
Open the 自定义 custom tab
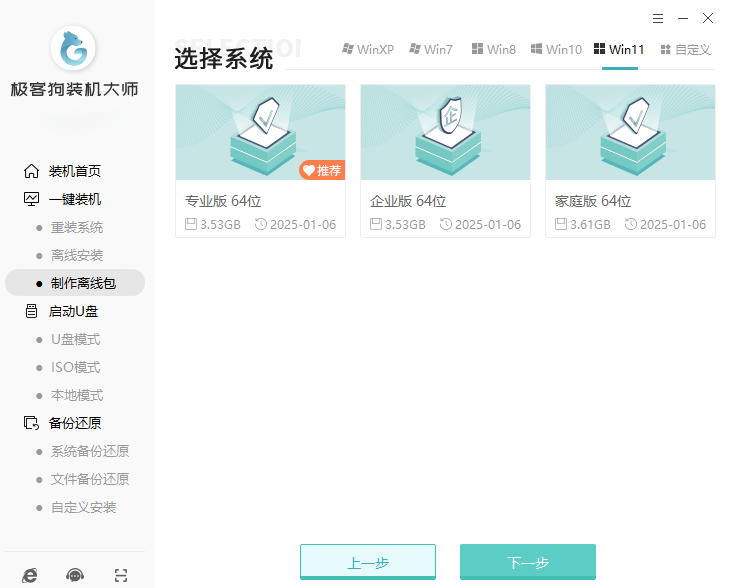686,49
